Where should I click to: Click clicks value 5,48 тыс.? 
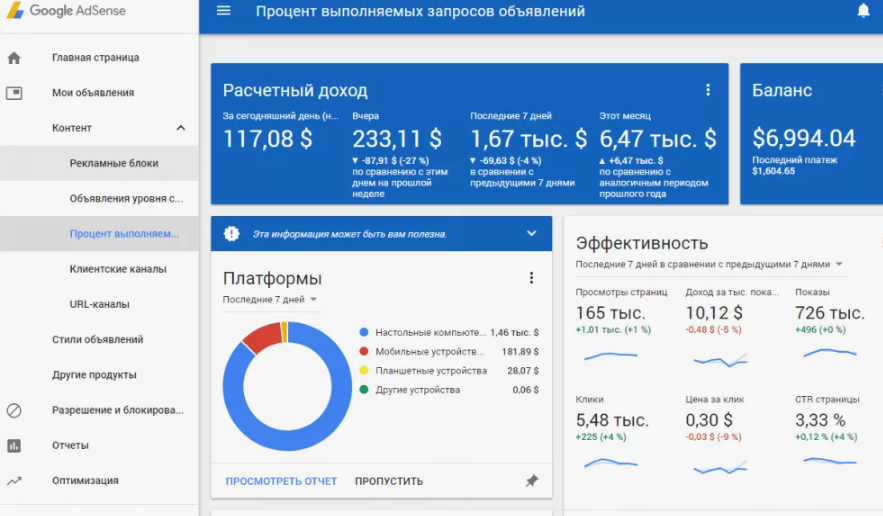tap(612, 420)
